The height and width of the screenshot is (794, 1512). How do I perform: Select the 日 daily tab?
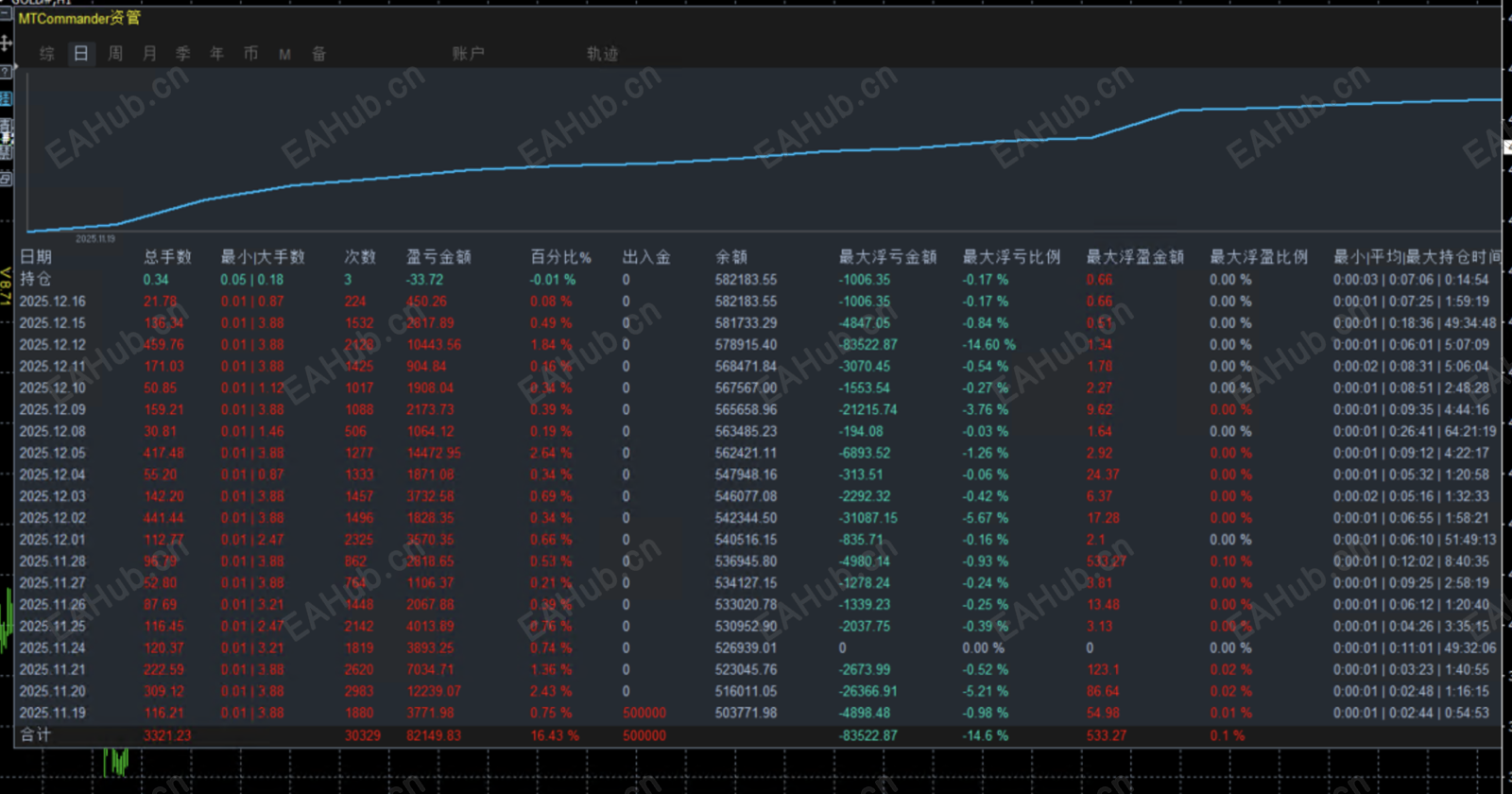tap(81, 54)
